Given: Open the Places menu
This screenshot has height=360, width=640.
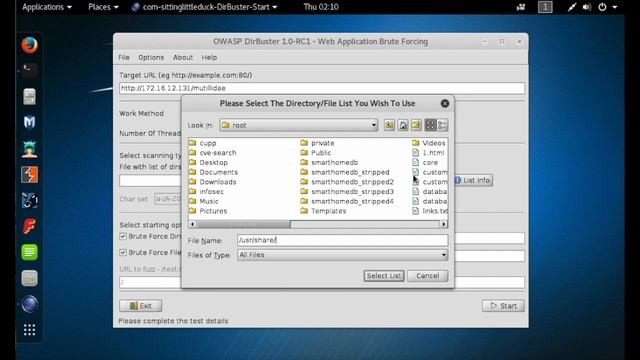Looking at the screenshot, I should coord(103,7).
